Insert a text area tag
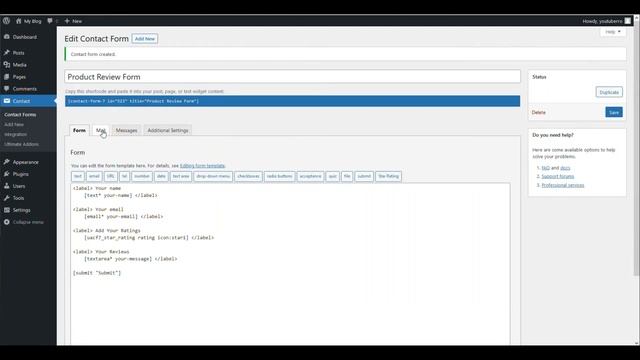The width and height of the screenshot is (640, 360). pos(181,176)
